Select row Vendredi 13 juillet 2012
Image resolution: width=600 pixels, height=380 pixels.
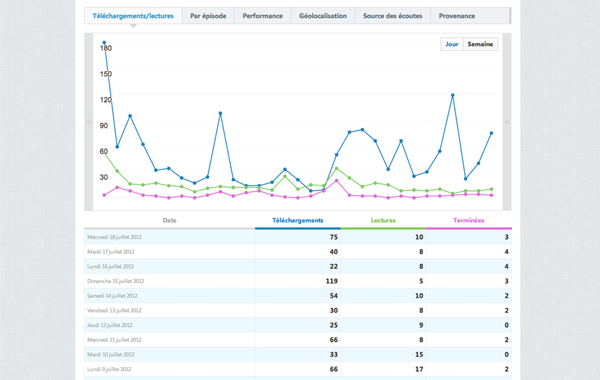click(298, 310)
